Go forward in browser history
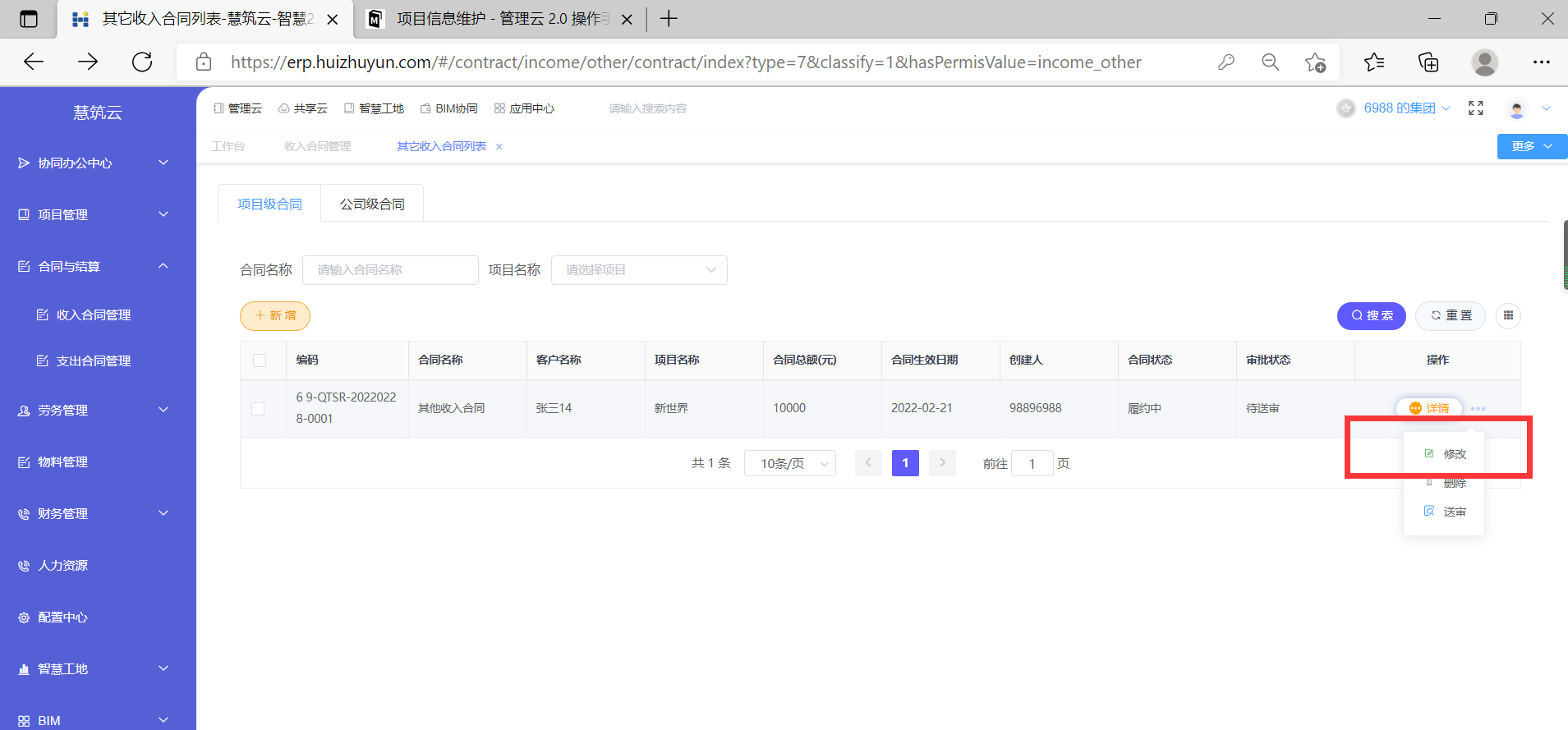 tap(88, 62)
